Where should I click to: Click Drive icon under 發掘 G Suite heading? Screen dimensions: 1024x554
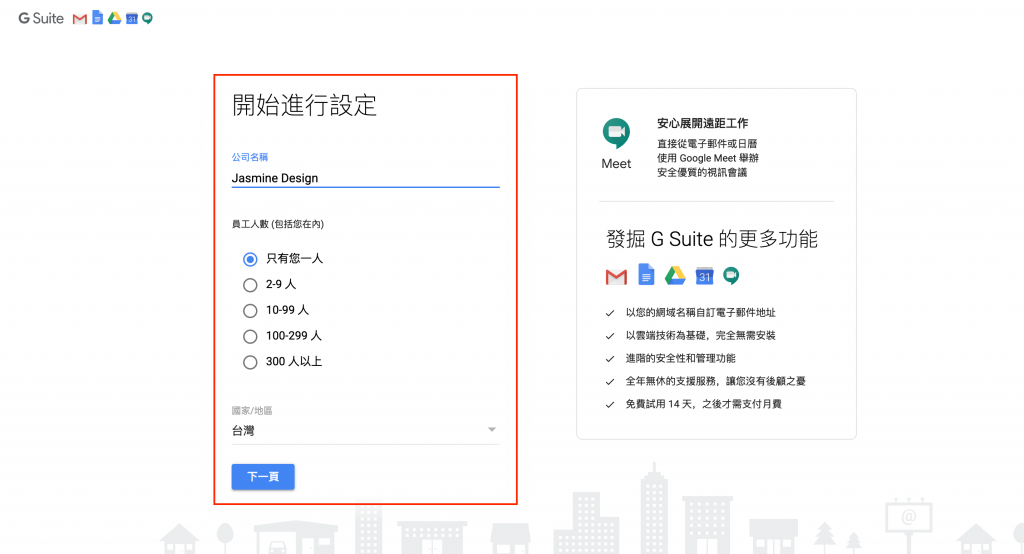click(675, 276)
